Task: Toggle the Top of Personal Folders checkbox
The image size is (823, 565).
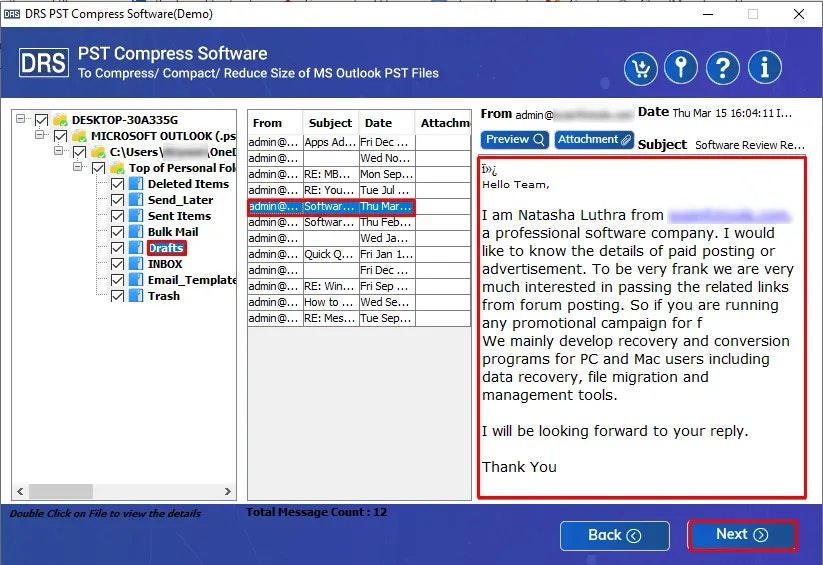Action: tap(98, 168)
